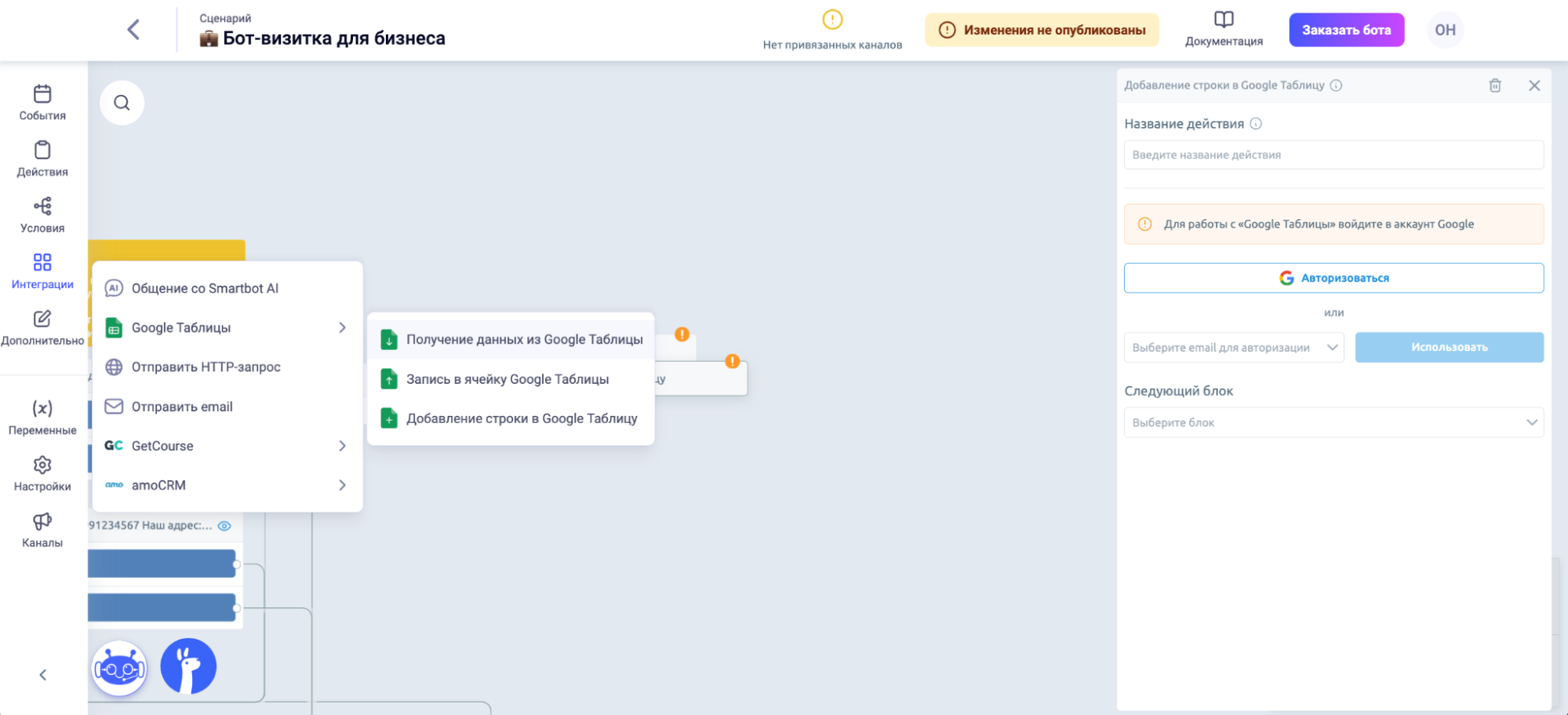The image size is (1568, 715).
Task: Select Запись в ячейку Google Таблицы
Action: 508,379
